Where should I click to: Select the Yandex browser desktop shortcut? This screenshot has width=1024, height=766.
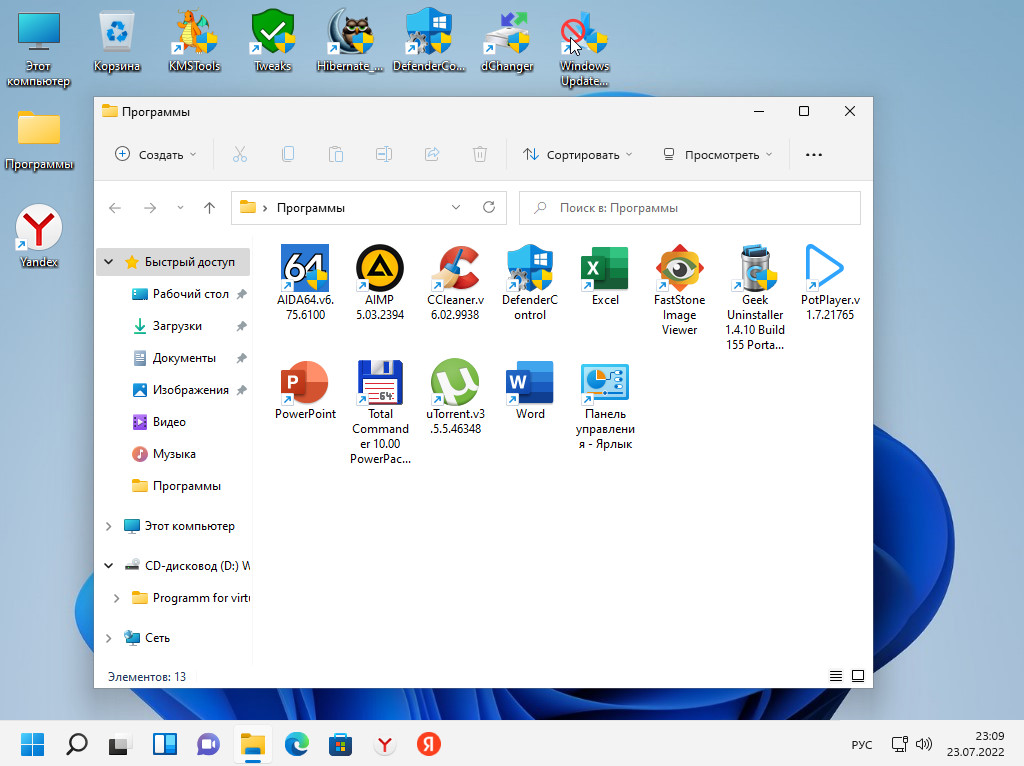39,236
